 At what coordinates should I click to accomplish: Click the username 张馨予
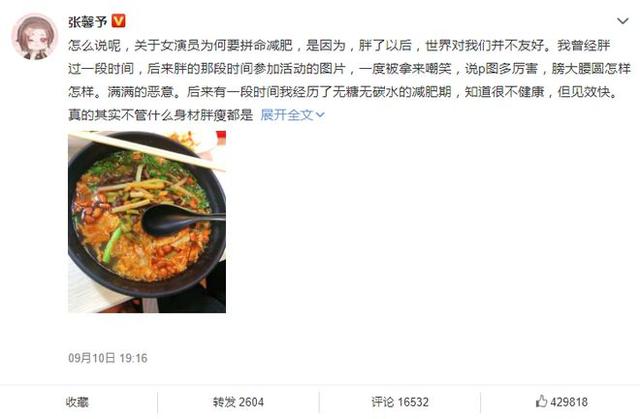(88, 21)
